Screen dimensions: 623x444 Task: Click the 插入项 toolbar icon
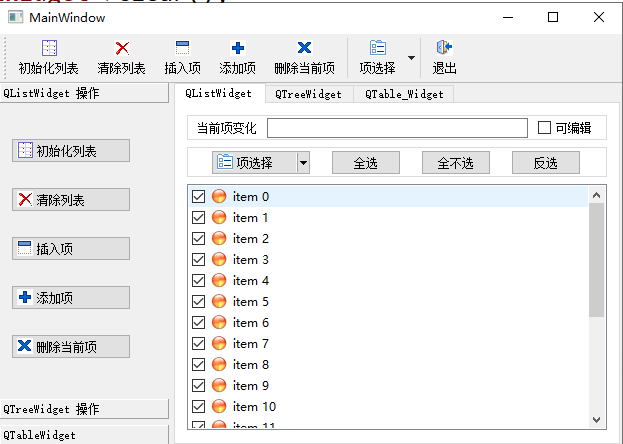tap(182, 48)
